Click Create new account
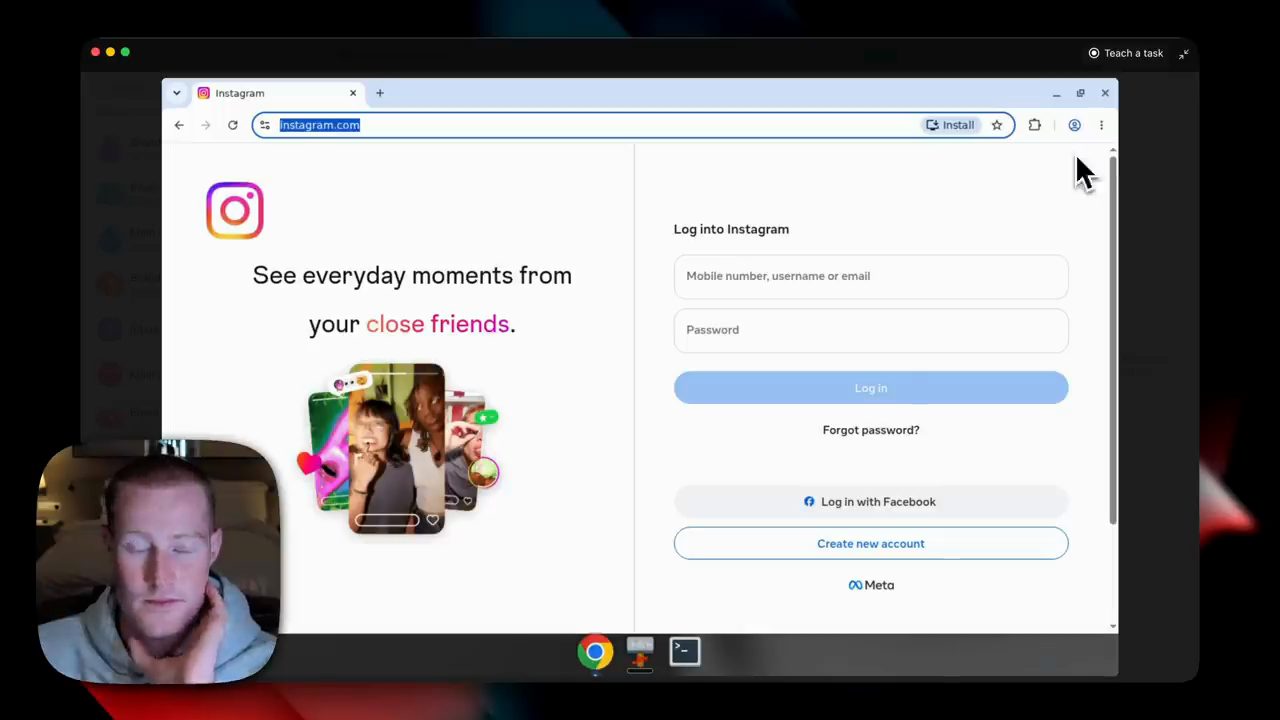 coord(871,544)
